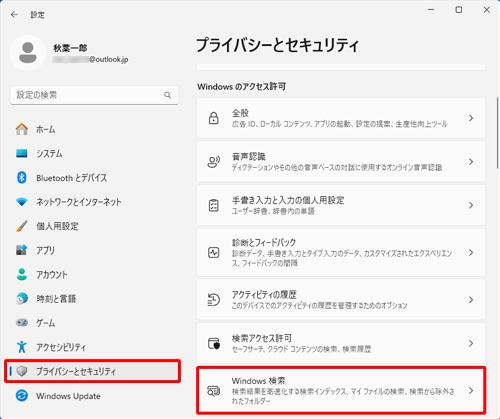This screenshot has width=500, height=419.
Task: Click the アカウント person icon
Action: click(22, 274)
